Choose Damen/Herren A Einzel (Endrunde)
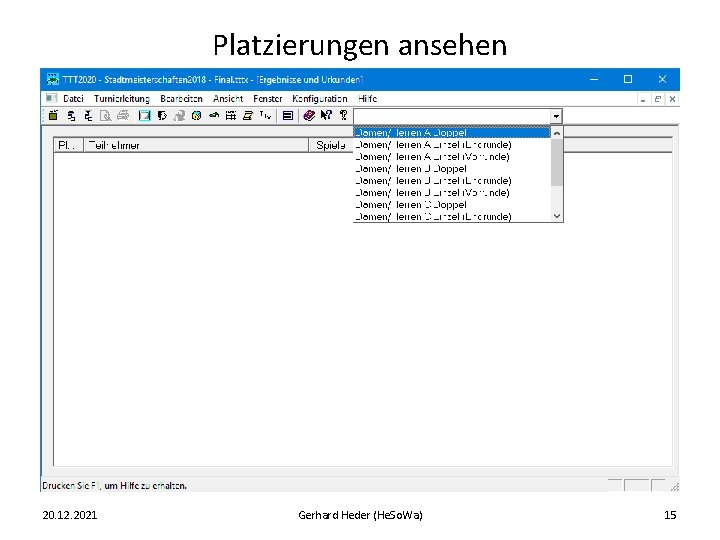The height and width of the screenshot is (540, 720). click(x=452, y=145)
